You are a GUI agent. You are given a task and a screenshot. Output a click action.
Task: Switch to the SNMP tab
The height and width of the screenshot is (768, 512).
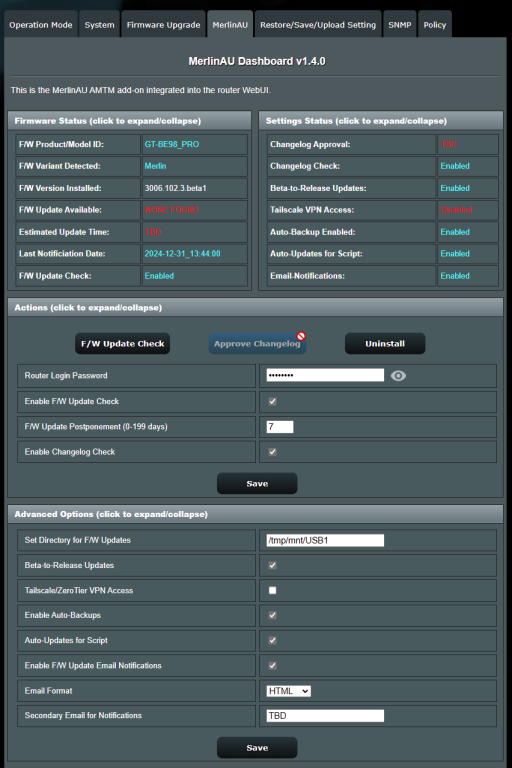pos(400,24)
